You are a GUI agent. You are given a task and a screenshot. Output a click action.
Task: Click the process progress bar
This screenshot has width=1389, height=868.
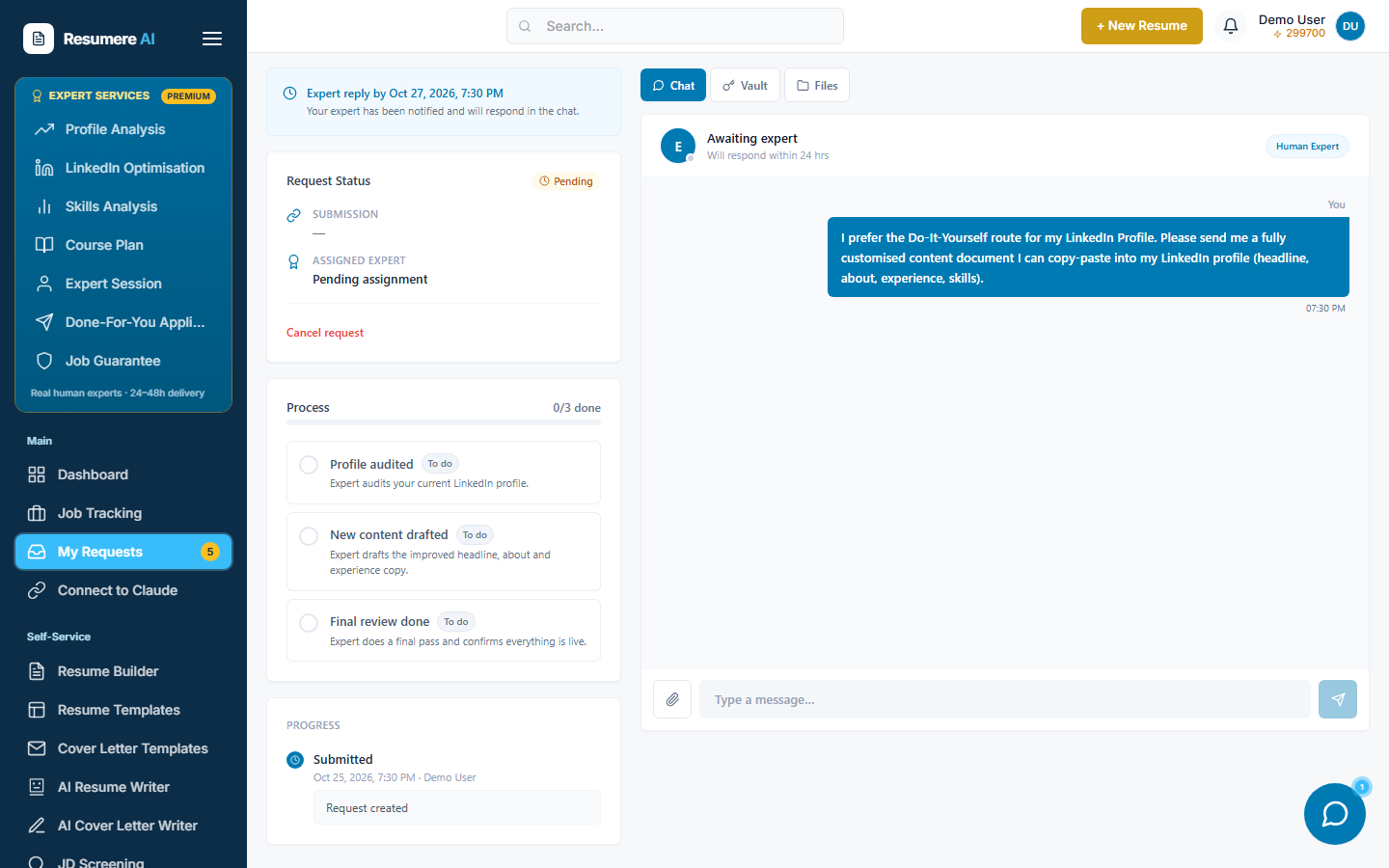444,422
